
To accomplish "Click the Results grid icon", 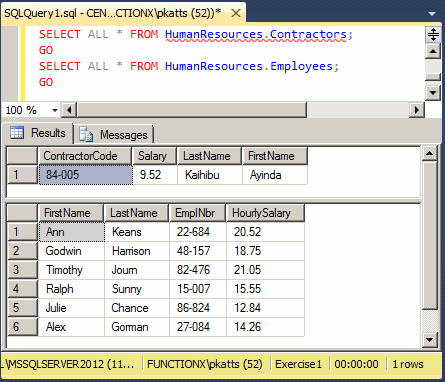I will point(17,133).
